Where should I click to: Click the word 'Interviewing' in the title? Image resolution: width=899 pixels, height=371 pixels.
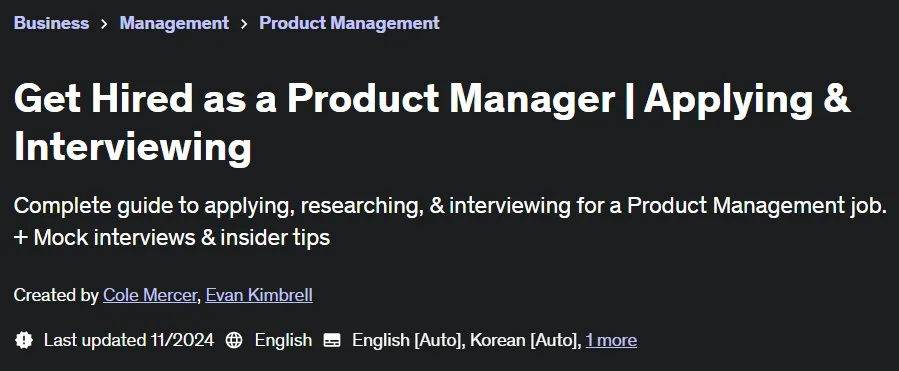coord(132,148)
